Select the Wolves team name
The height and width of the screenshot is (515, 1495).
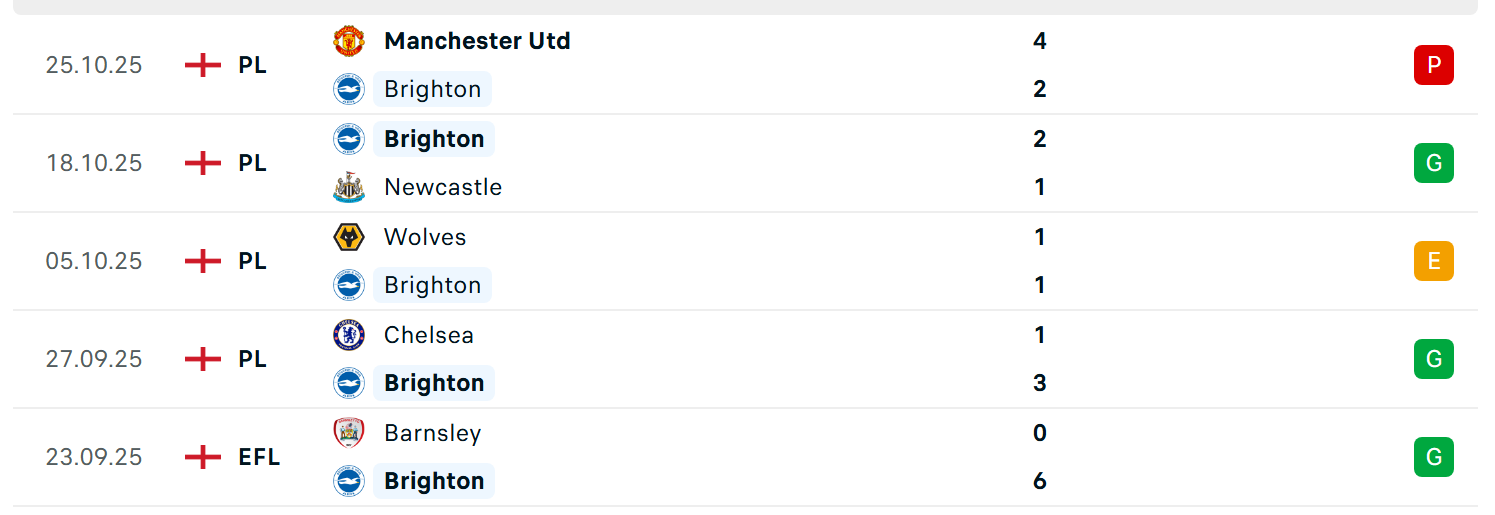(x=425, y=237)
